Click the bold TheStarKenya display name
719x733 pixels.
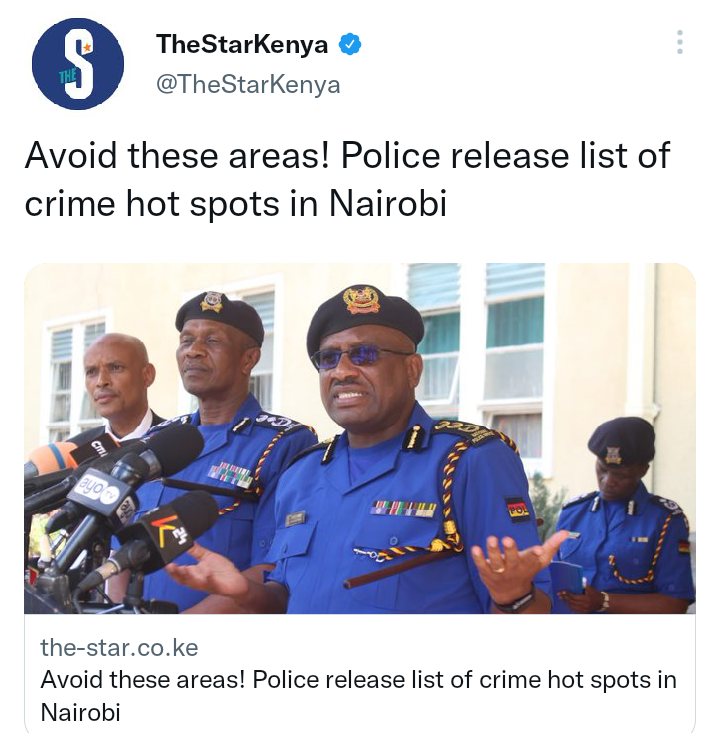coord(242,44)
